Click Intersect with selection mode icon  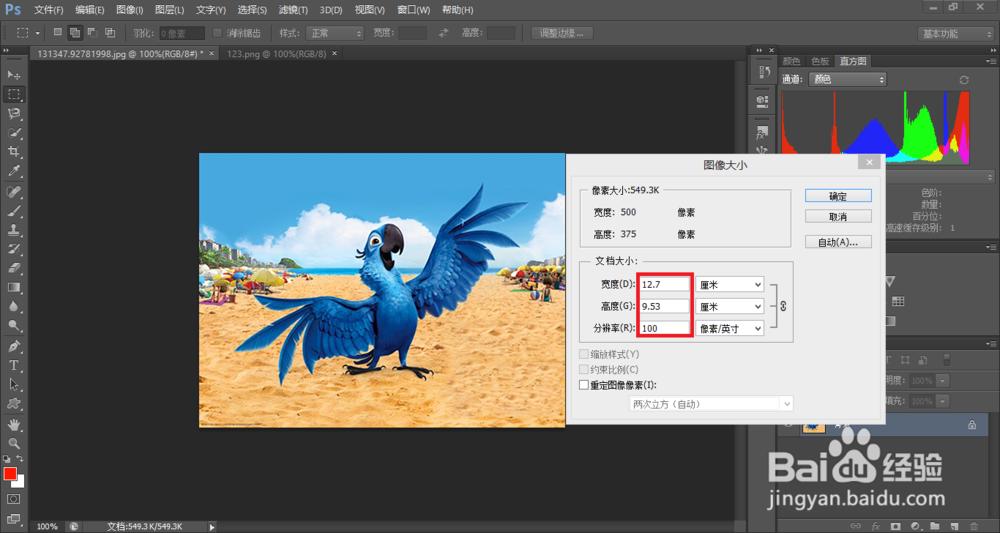pyautogui.click(x=110, y=32)
